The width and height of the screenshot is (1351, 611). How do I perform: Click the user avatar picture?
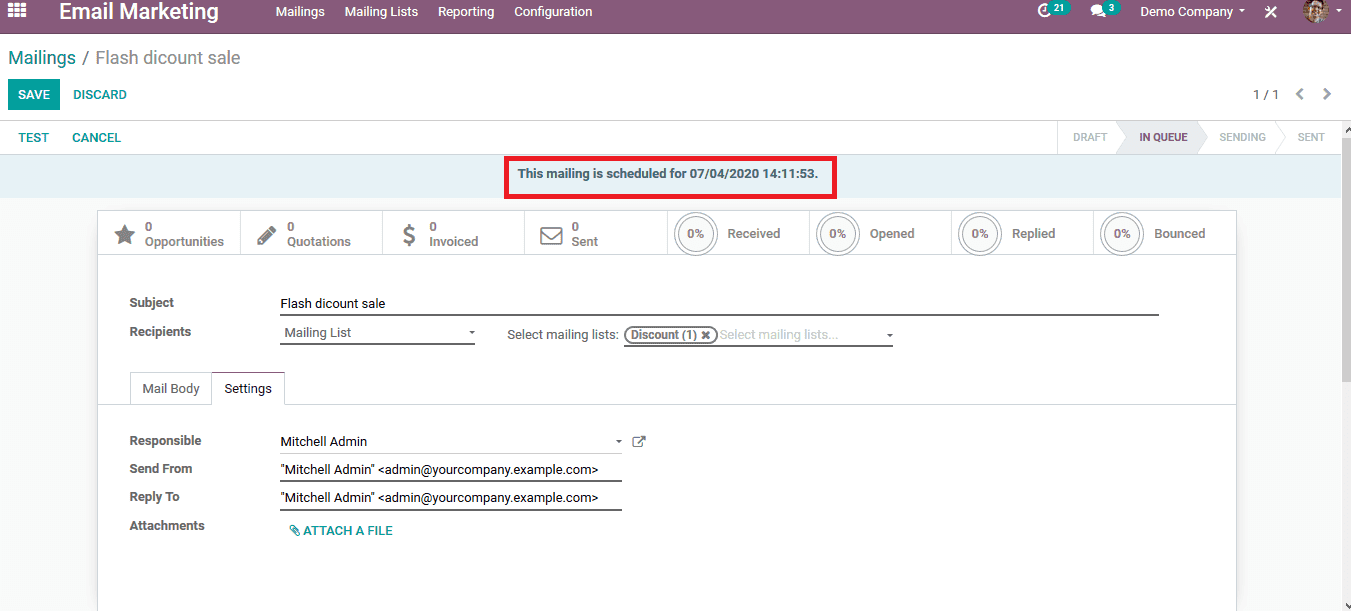[1316, 11]
